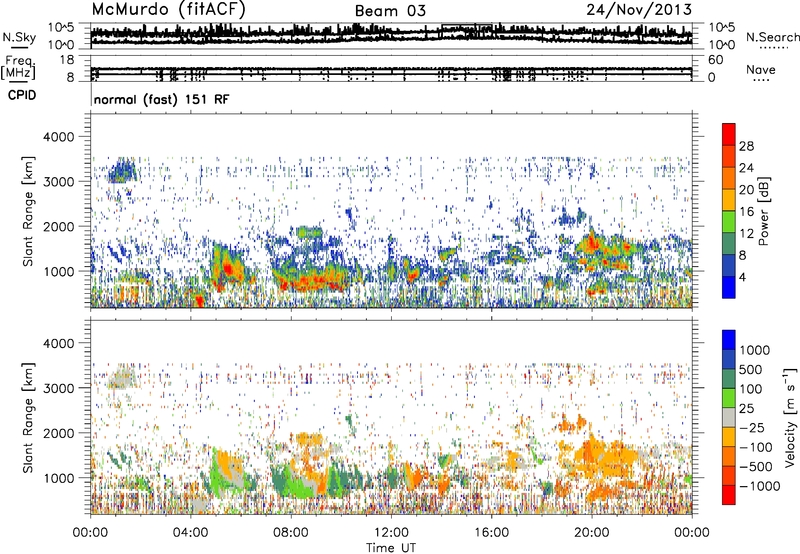Click the Velocity [m s-1] colorbar title

point(790,417)
